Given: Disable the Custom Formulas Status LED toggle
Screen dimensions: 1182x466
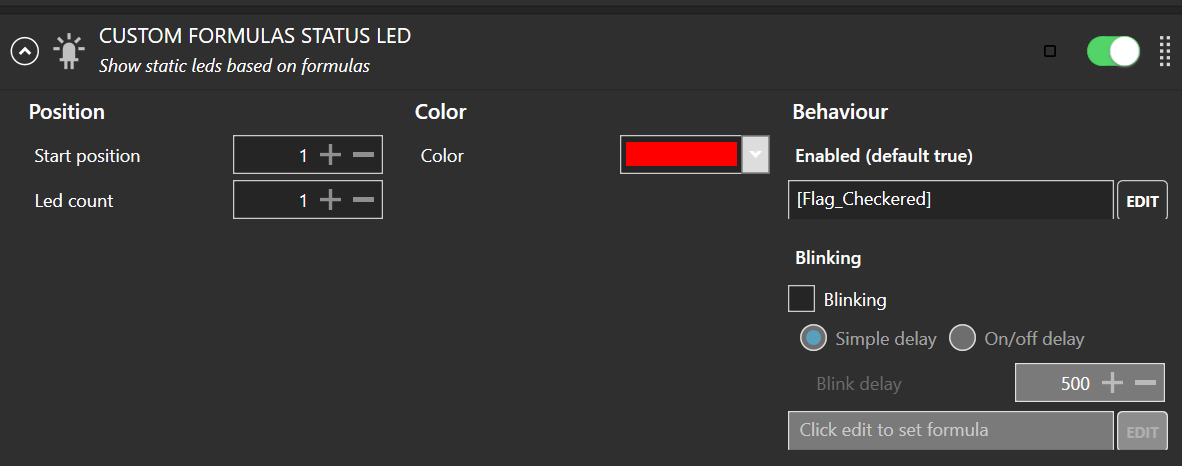Looking at the screenshot, I should [x=1113, y=51].
